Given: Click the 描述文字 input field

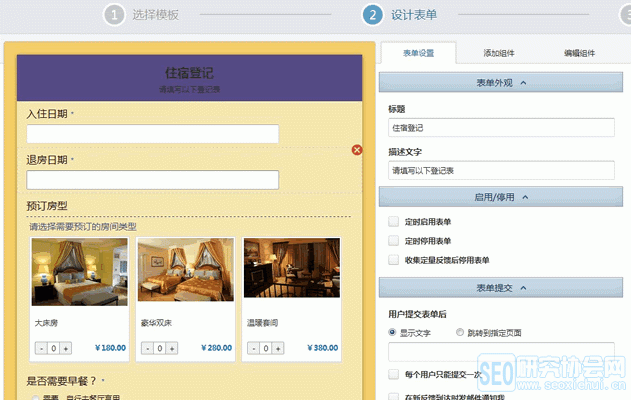Looking at the screenshot, I should [501, 171].
